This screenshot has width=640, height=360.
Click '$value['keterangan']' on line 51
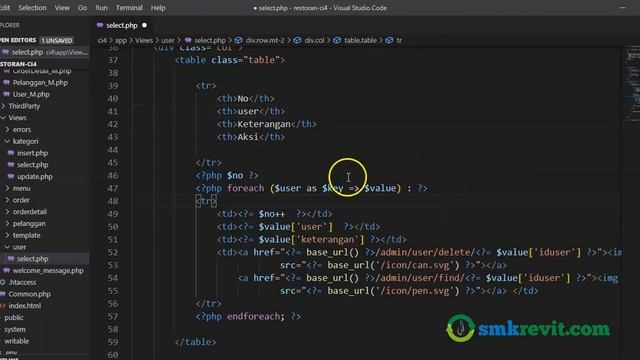click(311, 240)
